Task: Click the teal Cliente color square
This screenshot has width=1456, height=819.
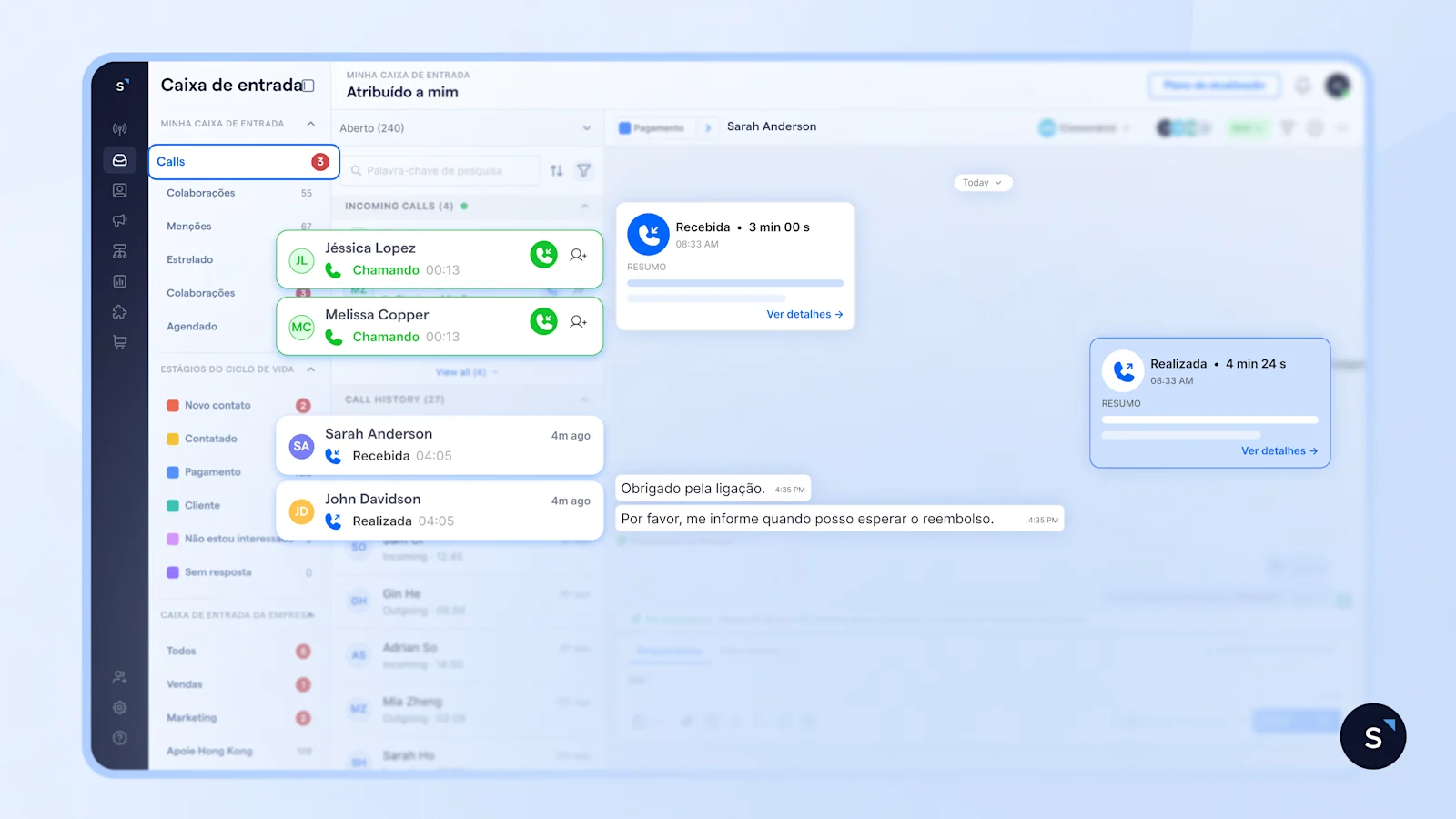Action: click(x=173, y=506)
